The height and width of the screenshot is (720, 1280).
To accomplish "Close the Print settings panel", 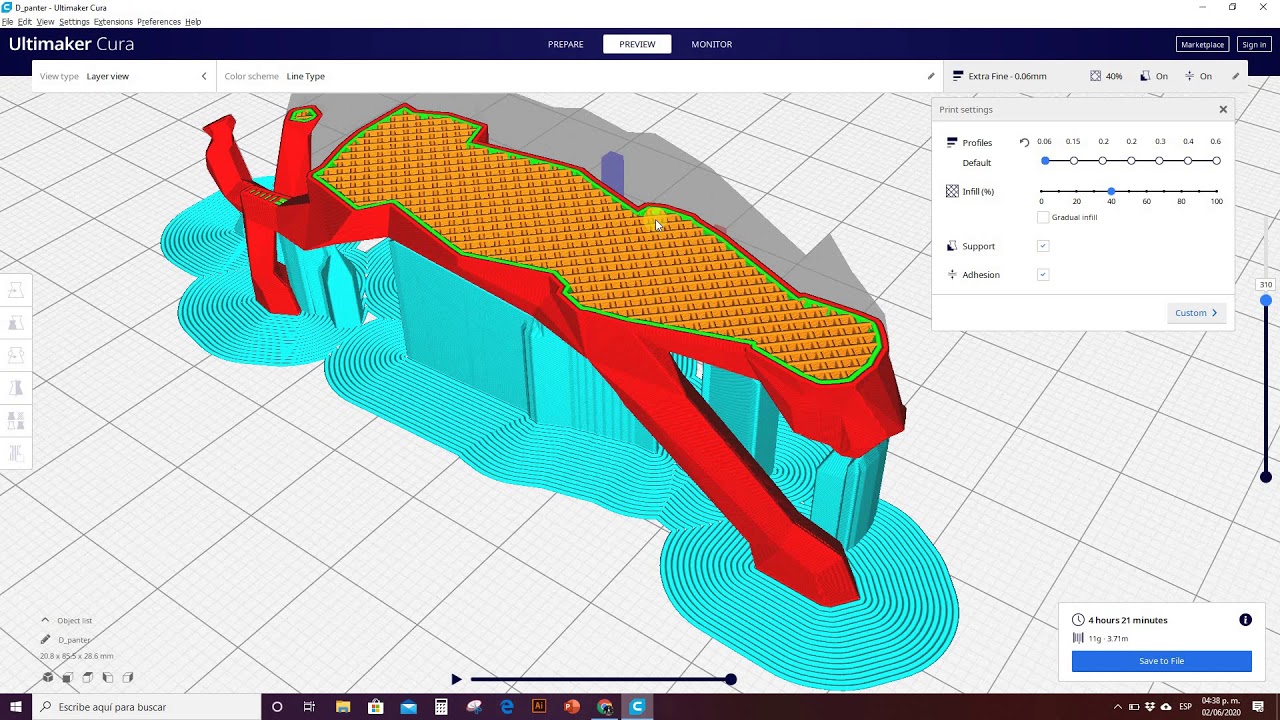I will click(1223, 109).
